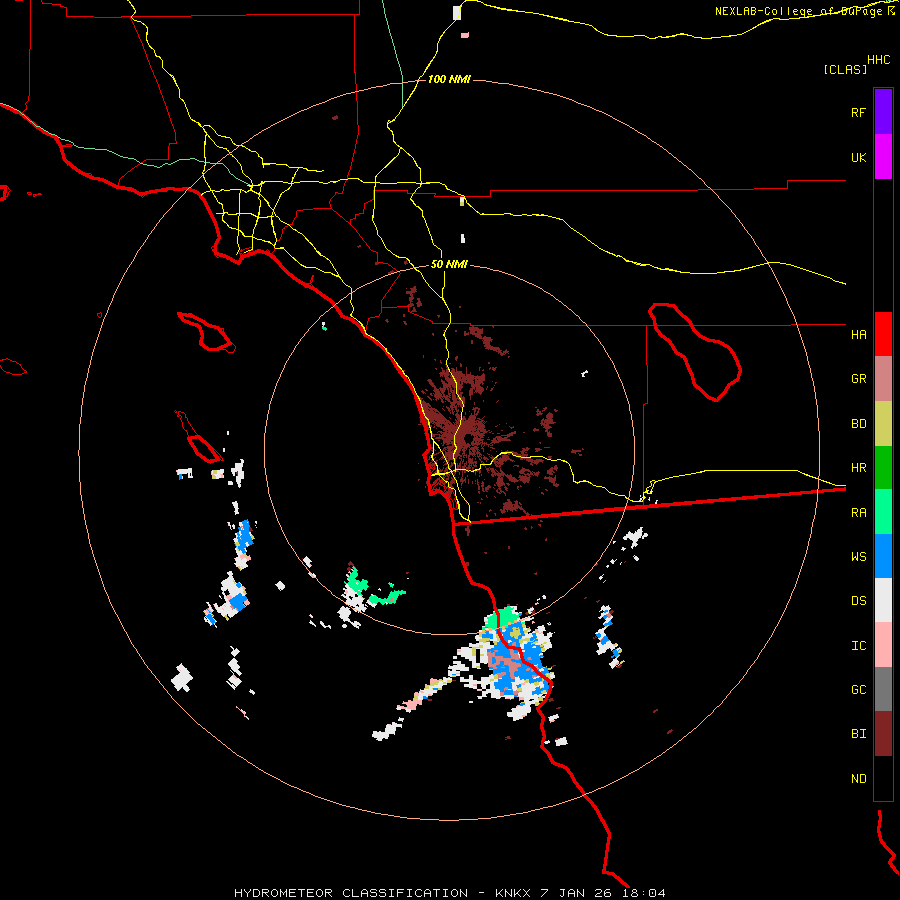Click the IC legend label

coord(858,646)
